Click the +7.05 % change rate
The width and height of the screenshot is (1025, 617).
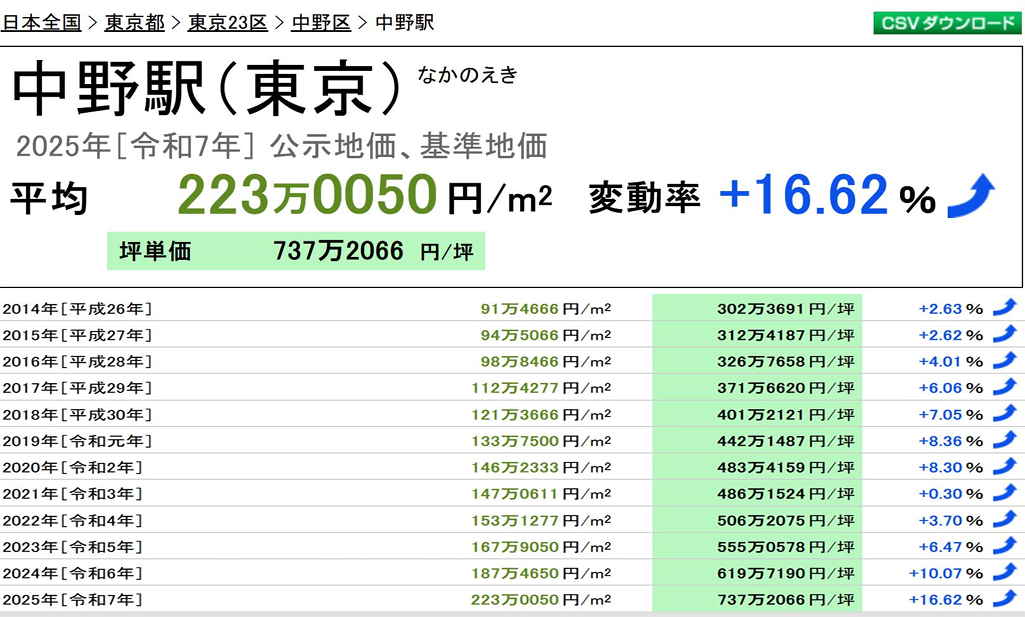(x=950, y=414)
